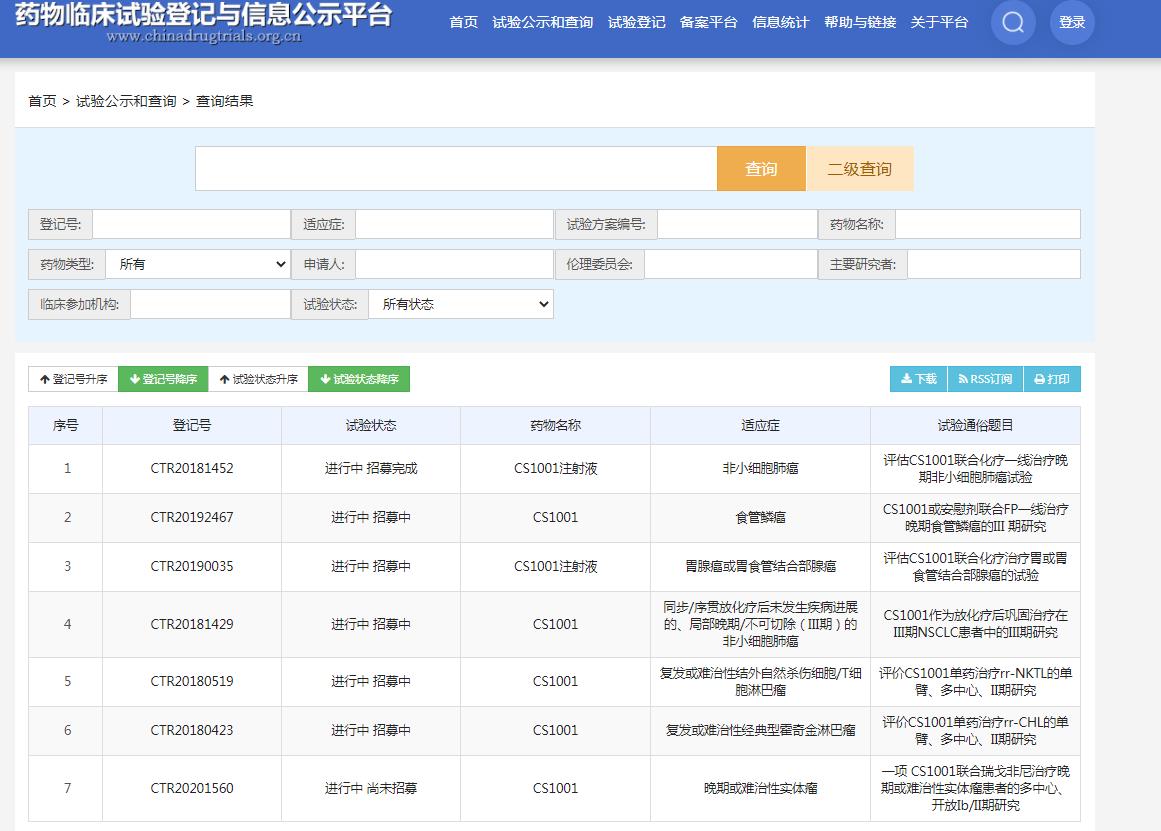Screen dimensions: 1161x831
Task: Focus the 伦理委员会 input field
Action: click(731, 264)
